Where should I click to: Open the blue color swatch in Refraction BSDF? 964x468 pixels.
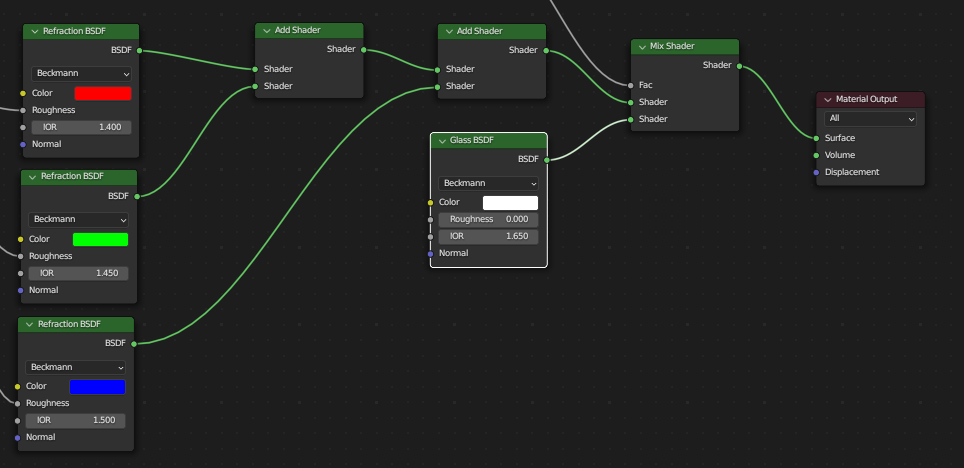click(97, 386)
